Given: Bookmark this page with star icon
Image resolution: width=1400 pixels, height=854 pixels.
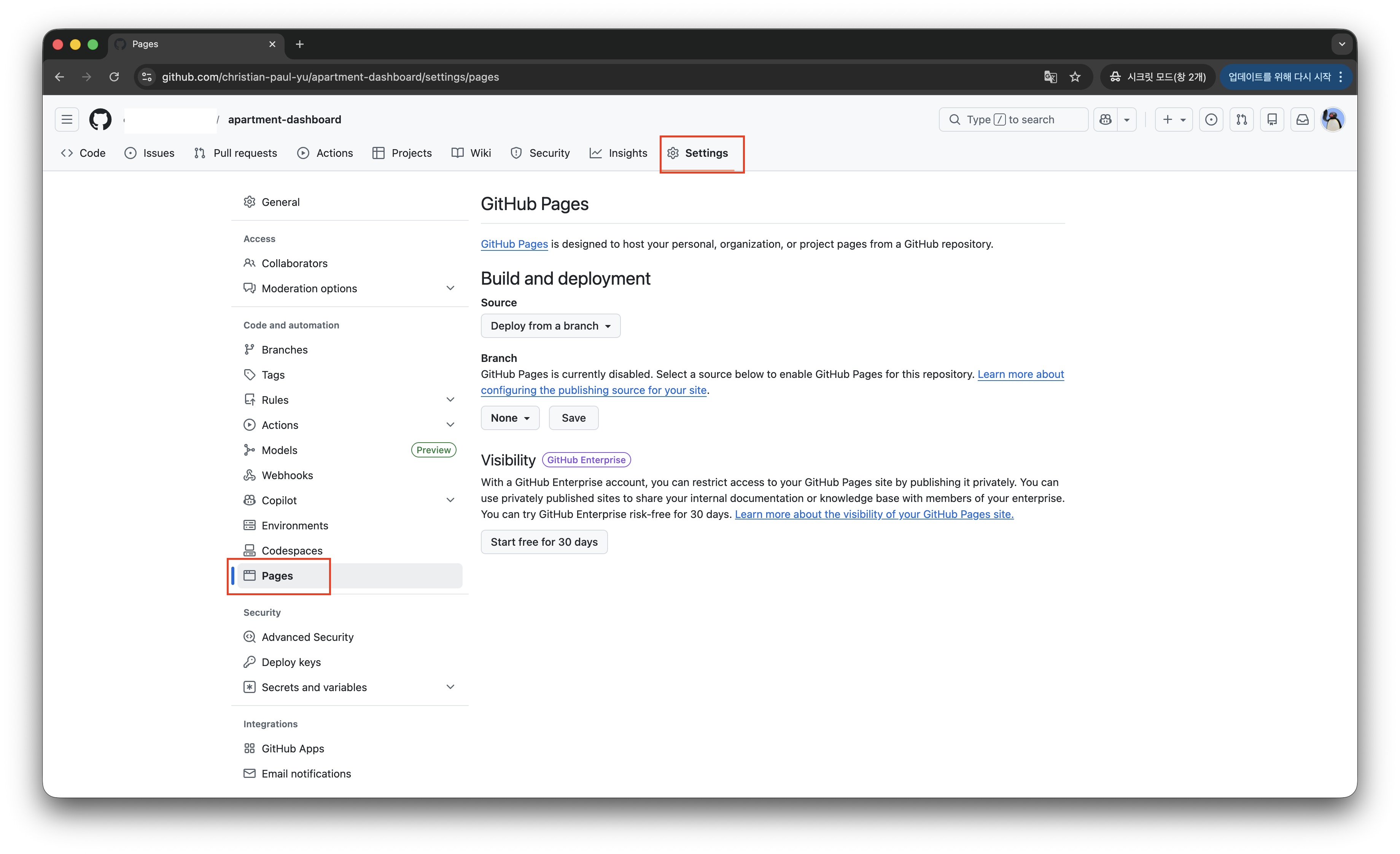Looking at the screenshot, I should (x=1075, y=77).
